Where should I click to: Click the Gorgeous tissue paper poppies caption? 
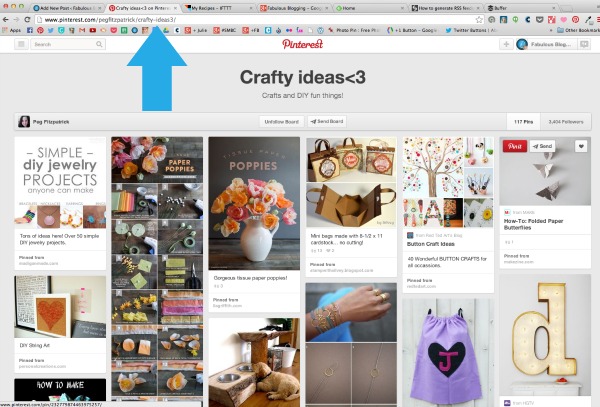[250, 278]
